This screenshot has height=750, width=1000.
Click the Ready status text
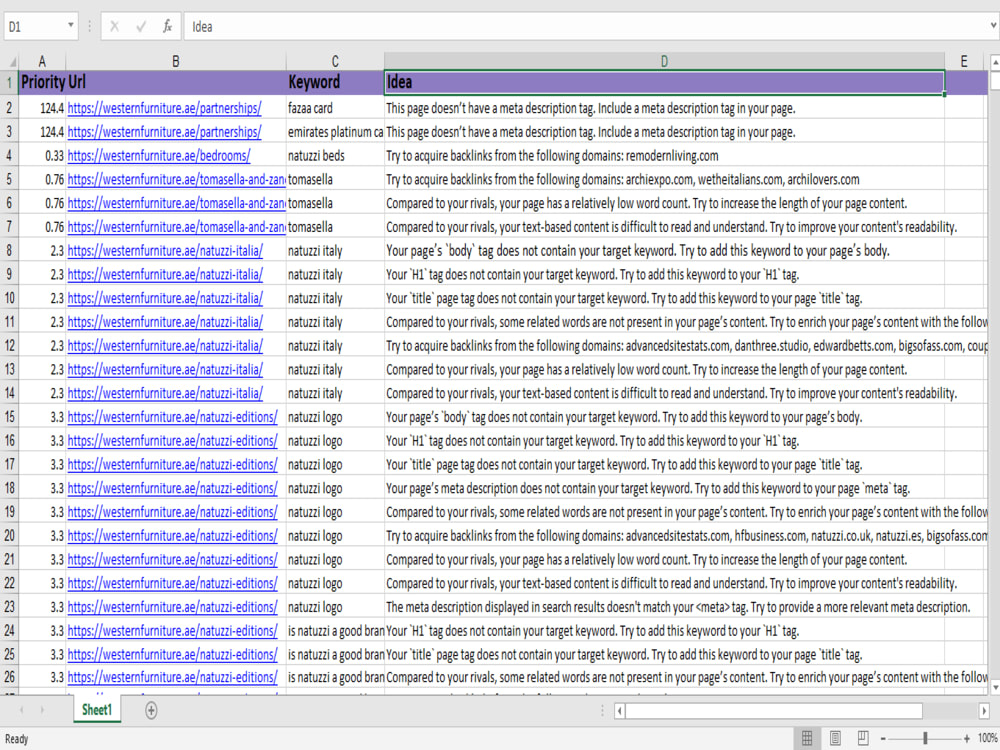click(x=17, y=739)
